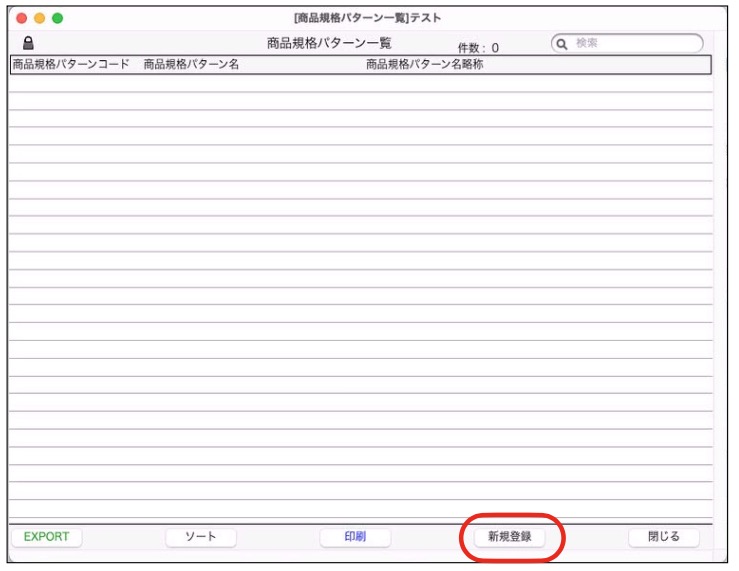
Task: Minimize the window with the yellow button
Action: (40, 18)
